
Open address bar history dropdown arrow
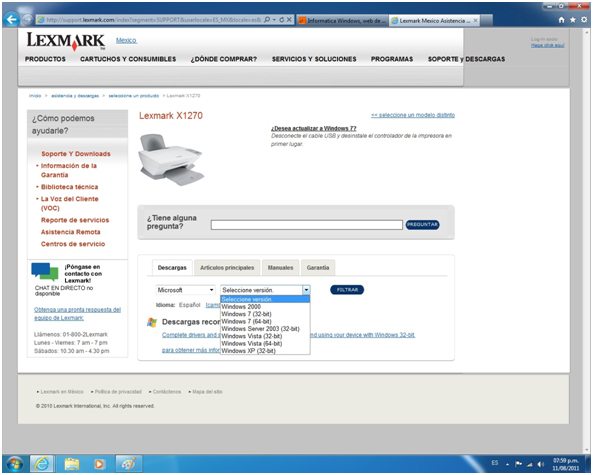(274, 20)
